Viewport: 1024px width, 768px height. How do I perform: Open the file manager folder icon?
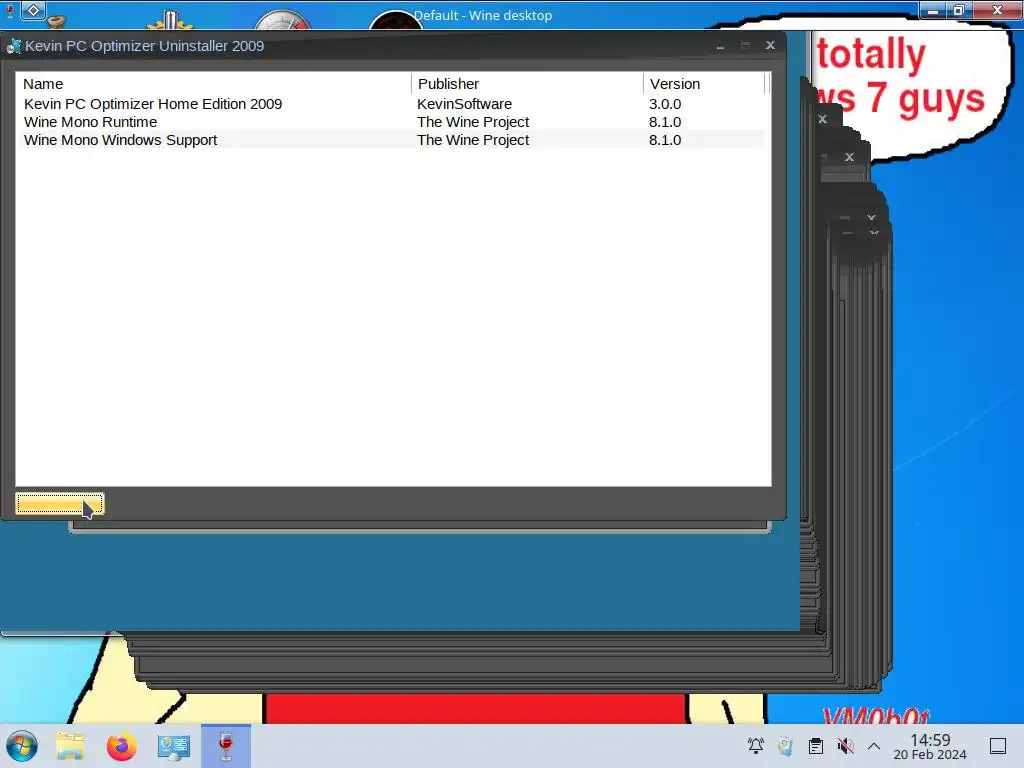(70, 746)
